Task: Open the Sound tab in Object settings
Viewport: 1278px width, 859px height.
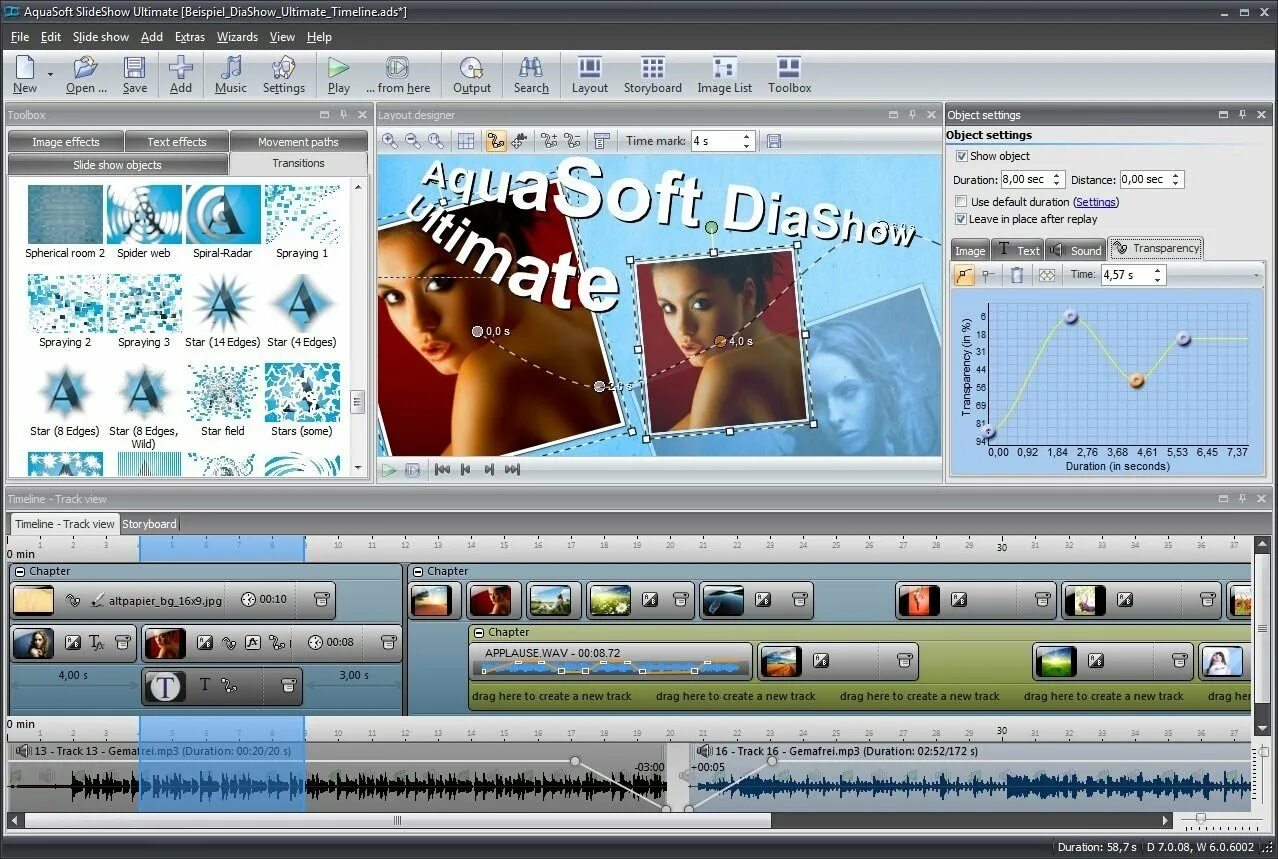Action: (x=1075, y=250)
